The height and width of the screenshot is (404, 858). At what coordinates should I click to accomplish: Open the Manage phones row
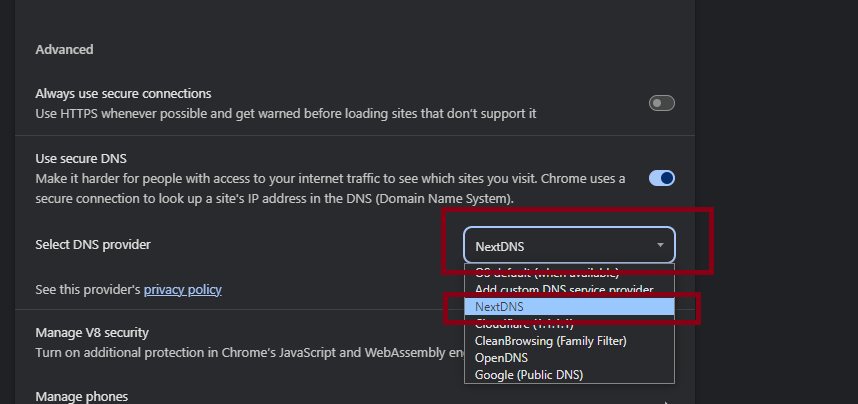point(81,397)
